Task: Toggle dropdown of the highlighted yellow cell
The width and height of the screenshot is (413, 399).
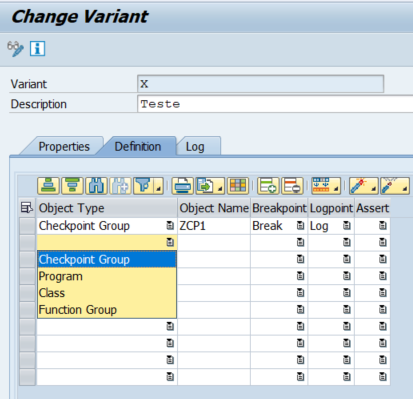Action: click(170, 242)
